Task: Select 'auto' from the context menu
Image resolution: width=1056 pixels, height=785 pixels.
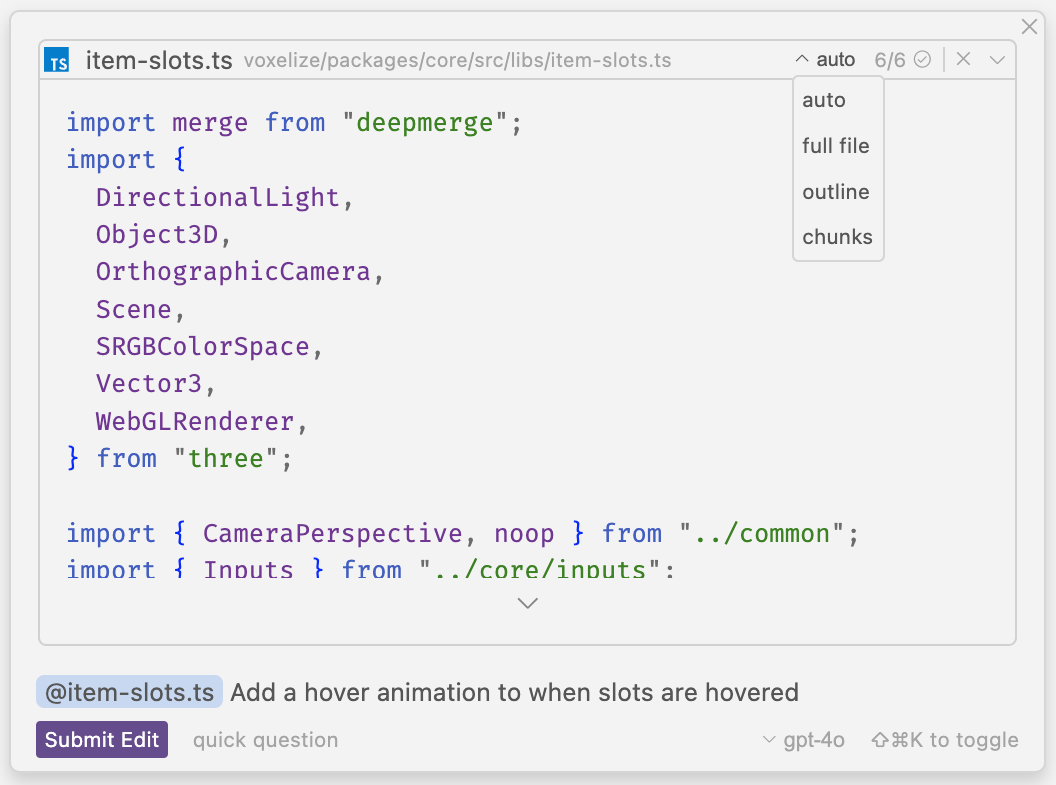Action: pos(824,100)
